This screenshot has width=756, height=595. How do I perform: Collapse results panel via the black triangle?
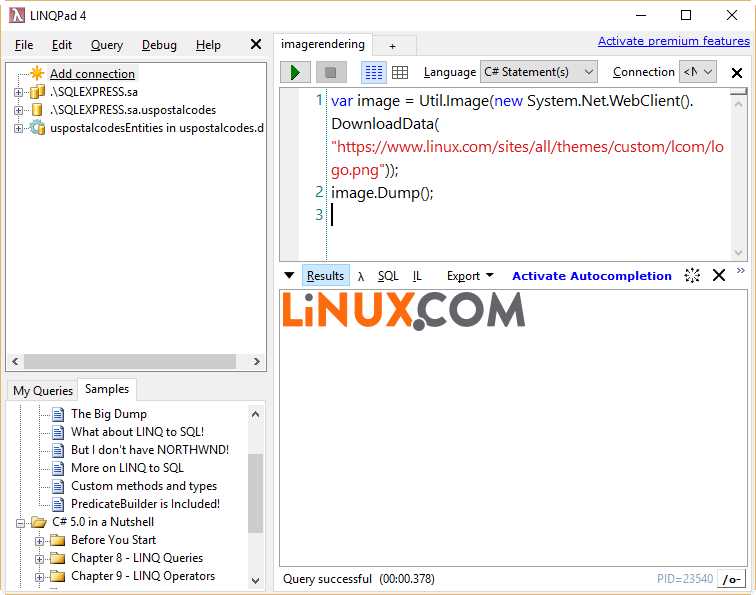289,275
